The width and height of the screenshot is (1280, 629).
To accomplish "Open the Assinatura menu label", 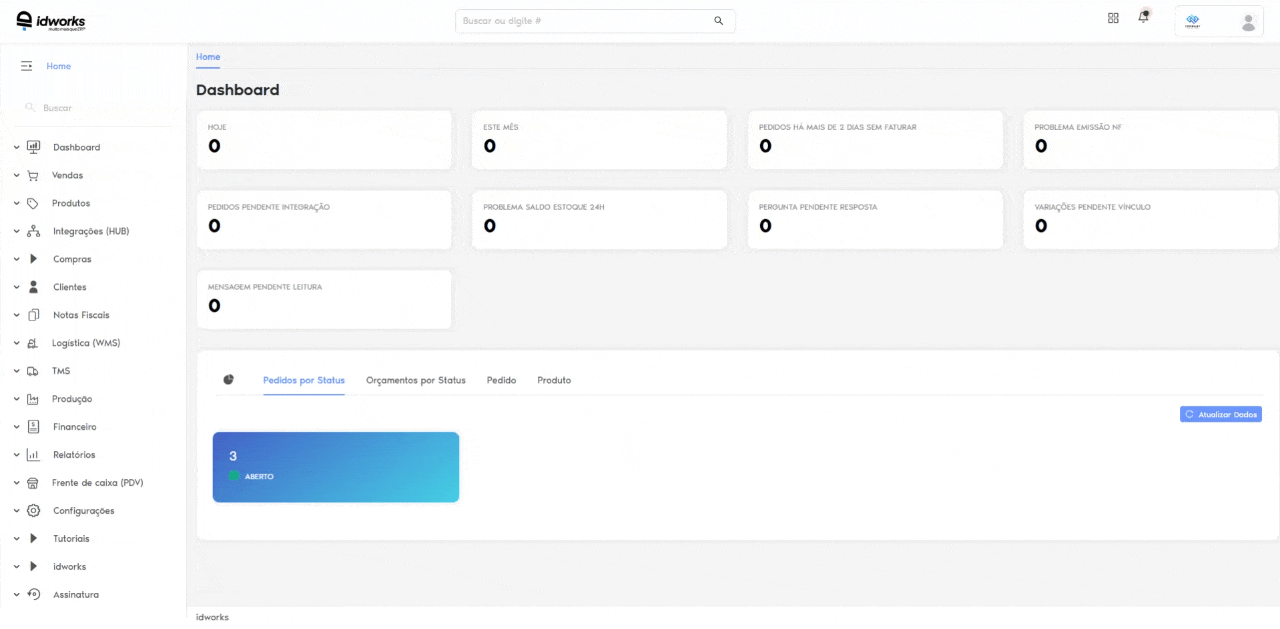I will [76, 595].
